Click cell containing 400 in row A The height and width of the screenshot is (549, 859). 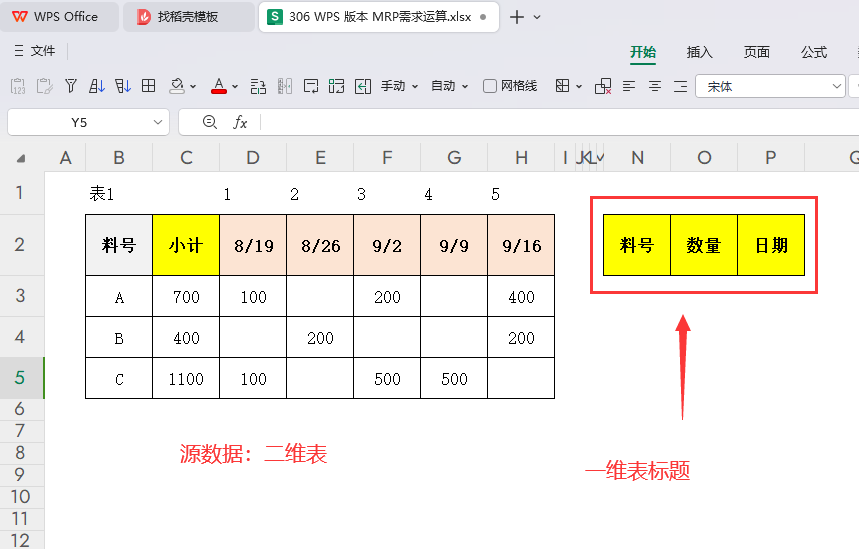pos(521,296)
